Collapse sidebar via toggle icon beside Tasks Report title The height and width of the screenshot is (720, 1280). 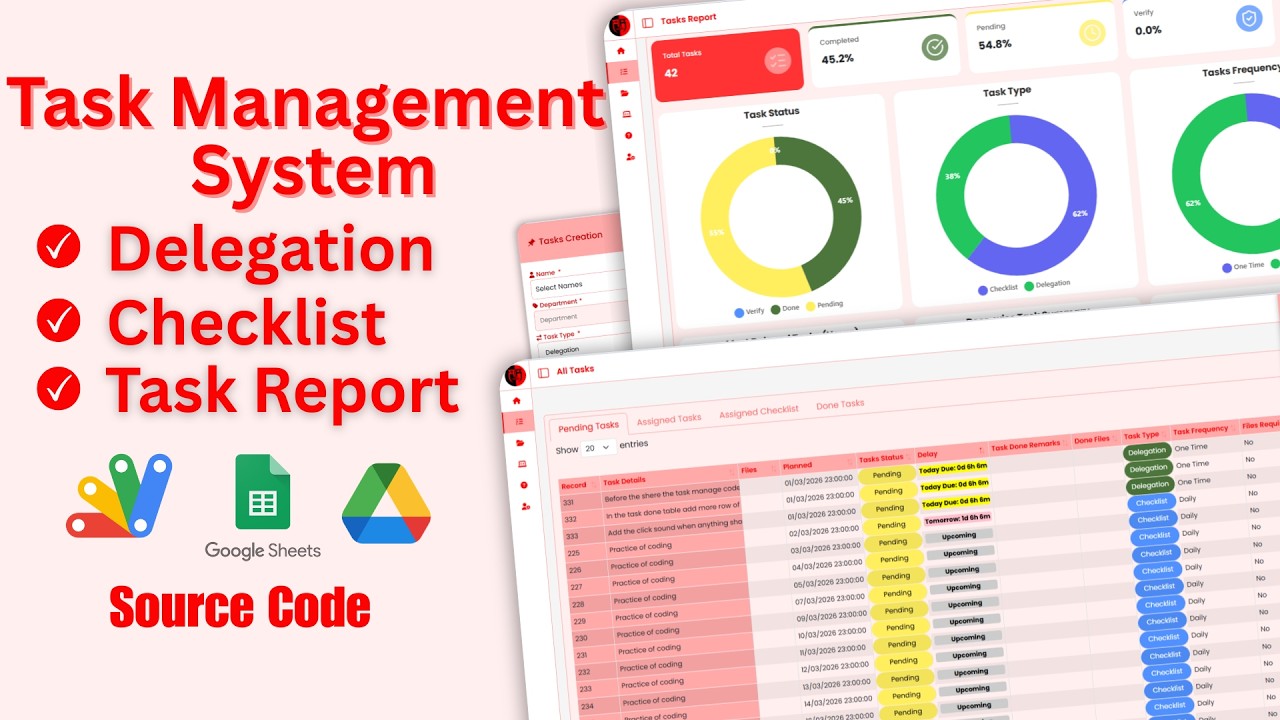[x=647, y=22]
